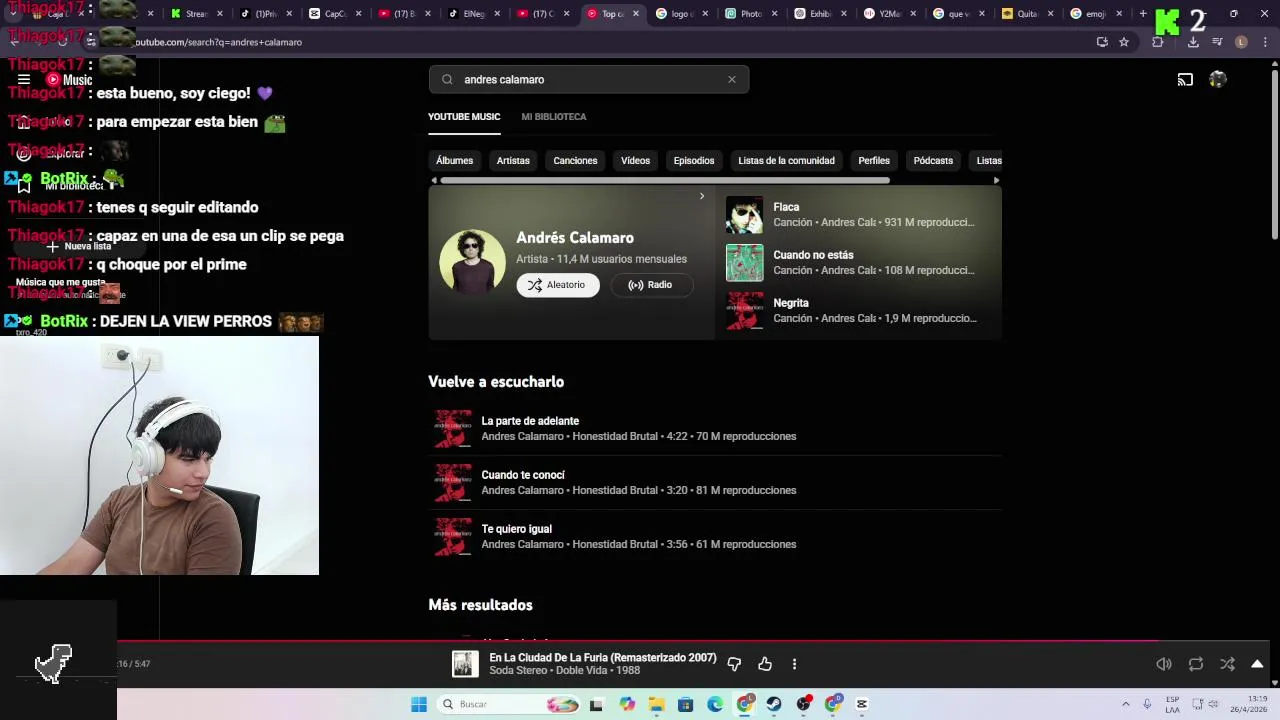1280x720 pixels.
Task: Play Andrés Calamaro in Aleatorio shuffle
Action: pos(557,285)
